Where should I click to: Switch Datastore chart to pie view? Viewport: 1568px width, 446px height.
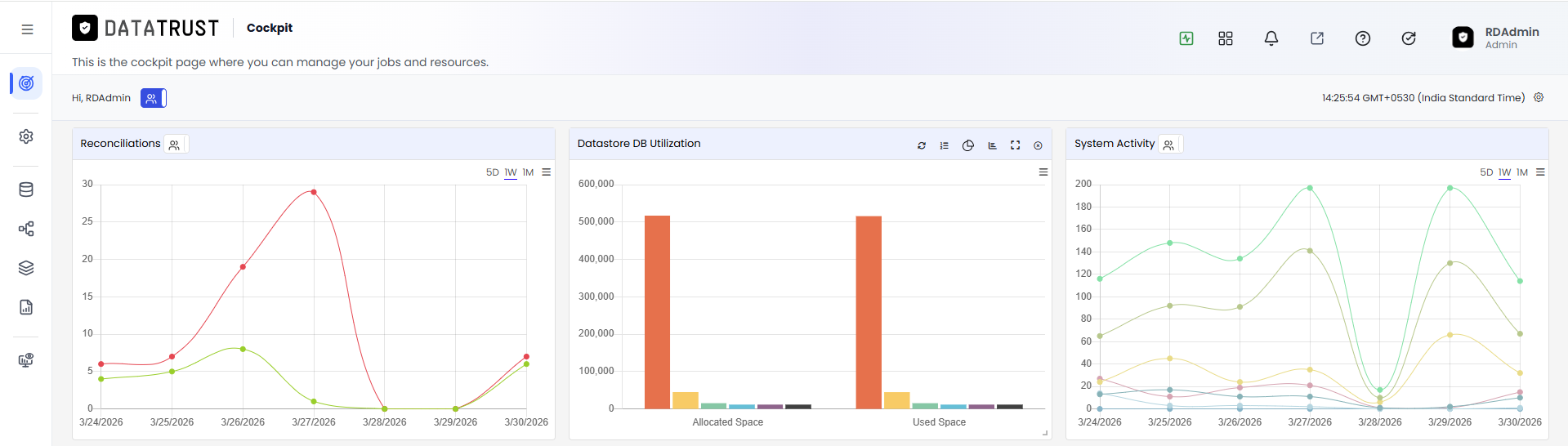pos(968,145)
